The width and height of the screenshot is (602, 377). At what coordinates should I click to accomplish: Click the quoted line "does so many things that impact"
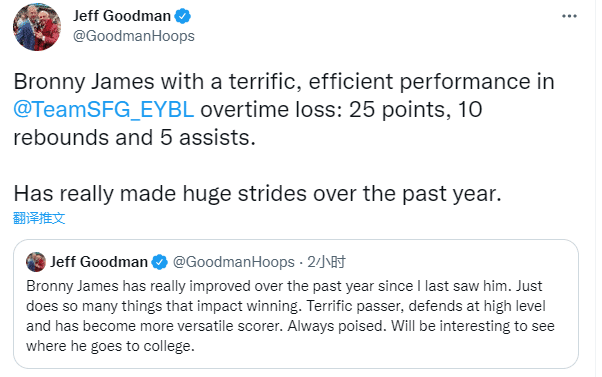point(286,306)
